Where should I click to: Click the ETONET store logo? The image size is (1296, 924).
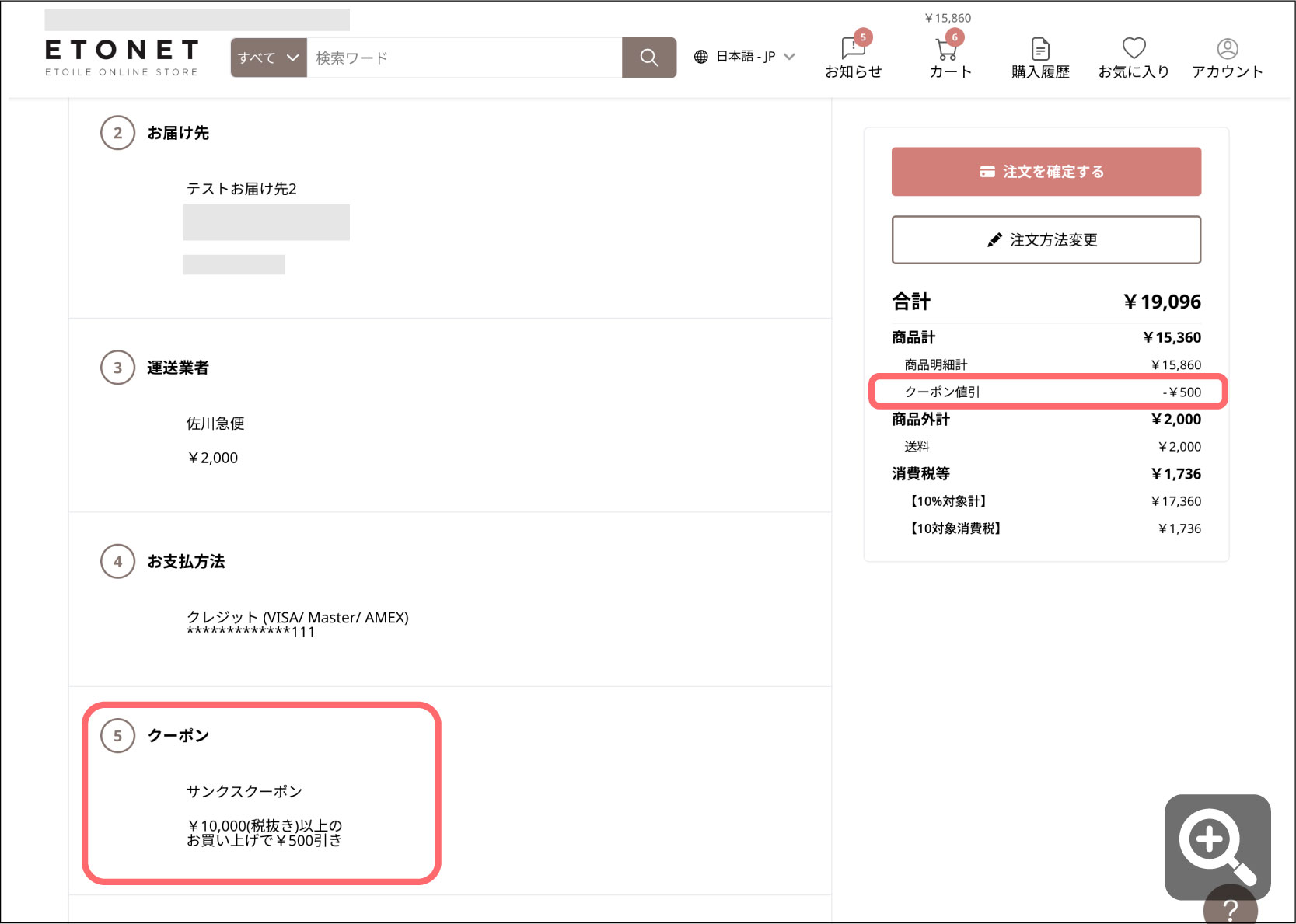pyautogui.click(x=122, y=58)
